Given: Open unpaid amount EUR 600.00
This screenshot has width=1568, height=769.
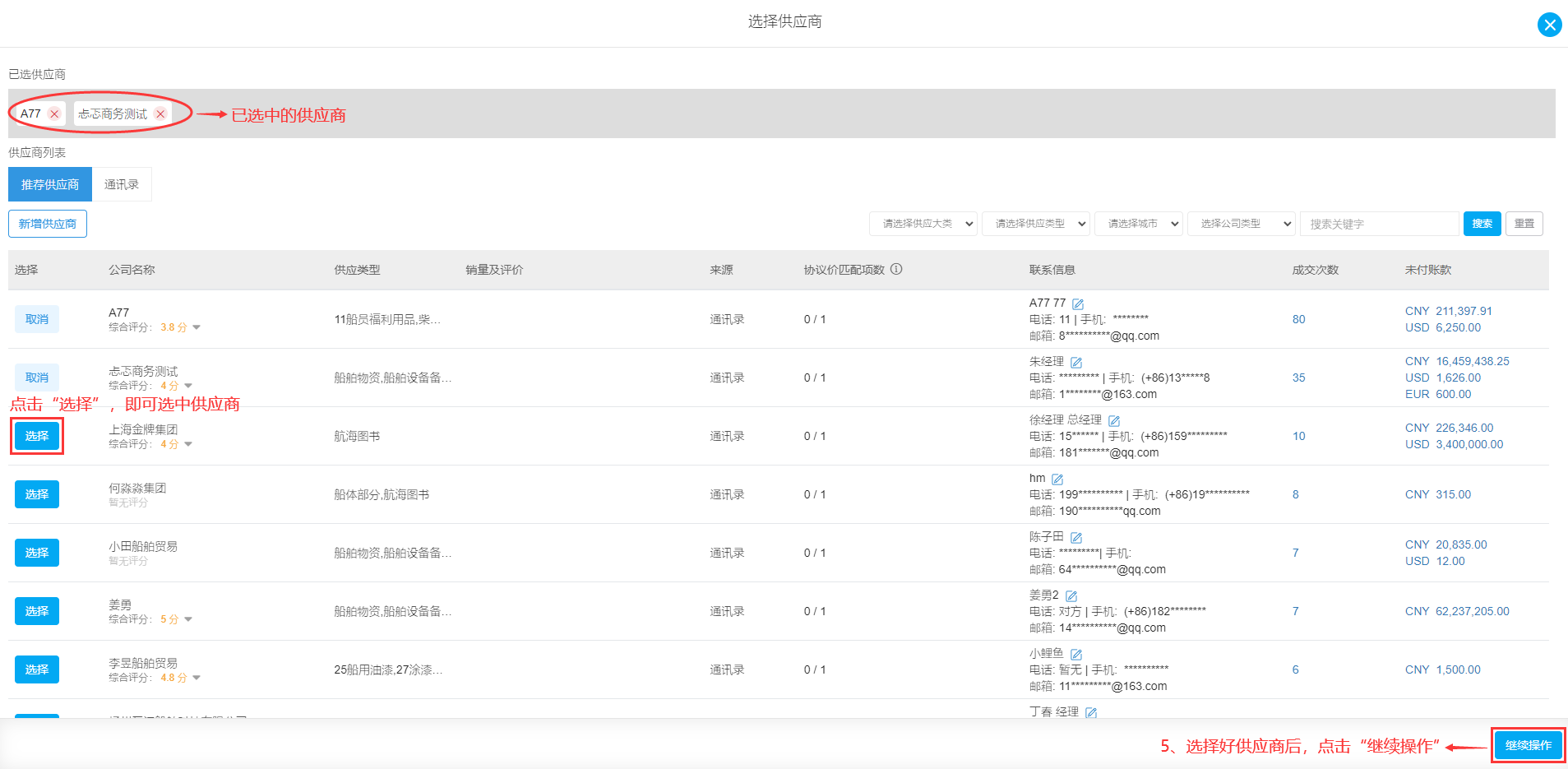Looking at the screenshot, I should tap(1438, 394).
